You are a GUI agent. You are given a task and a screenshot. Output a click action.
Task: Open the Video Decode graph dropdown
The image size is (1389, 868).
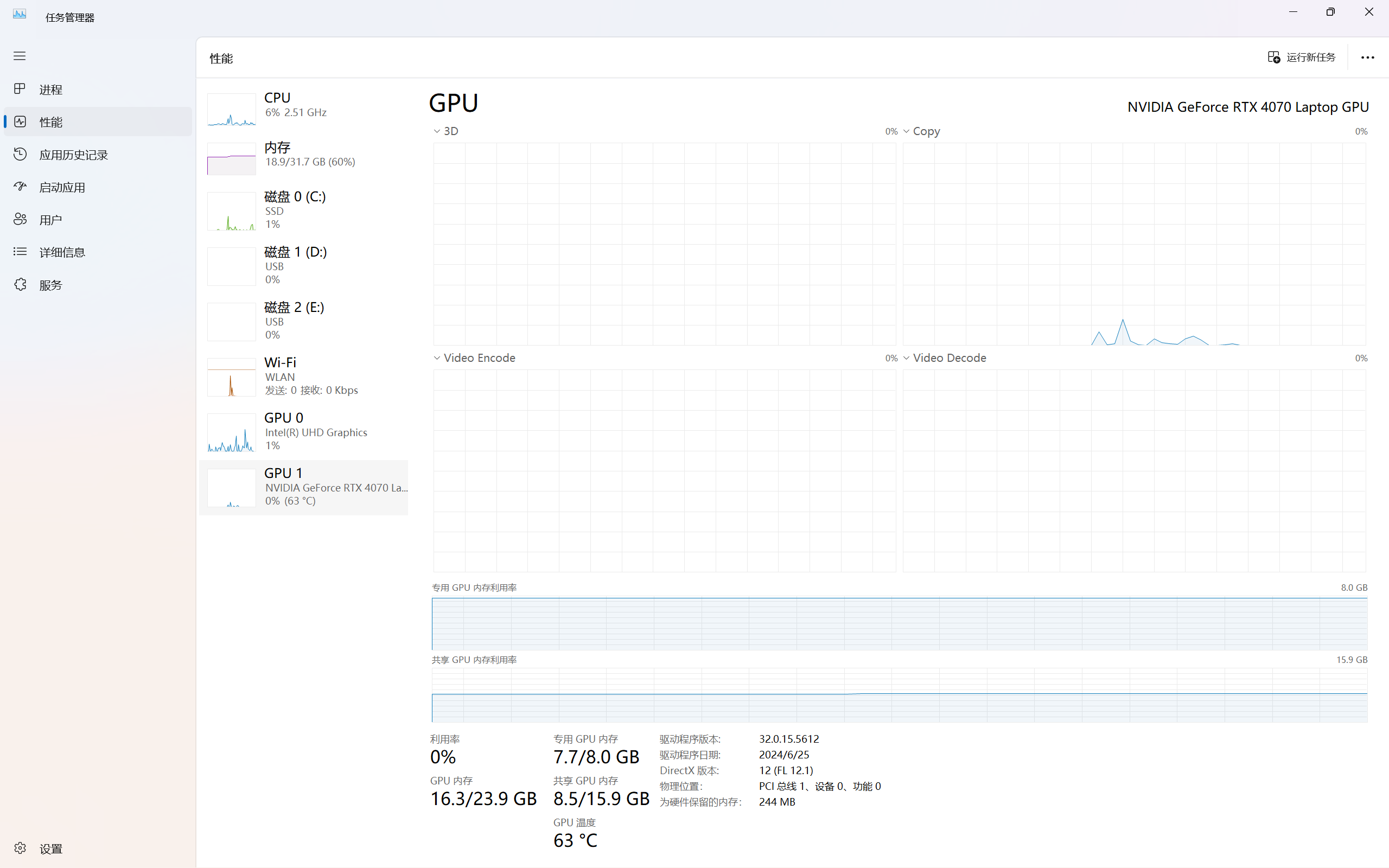coord(906,358)
